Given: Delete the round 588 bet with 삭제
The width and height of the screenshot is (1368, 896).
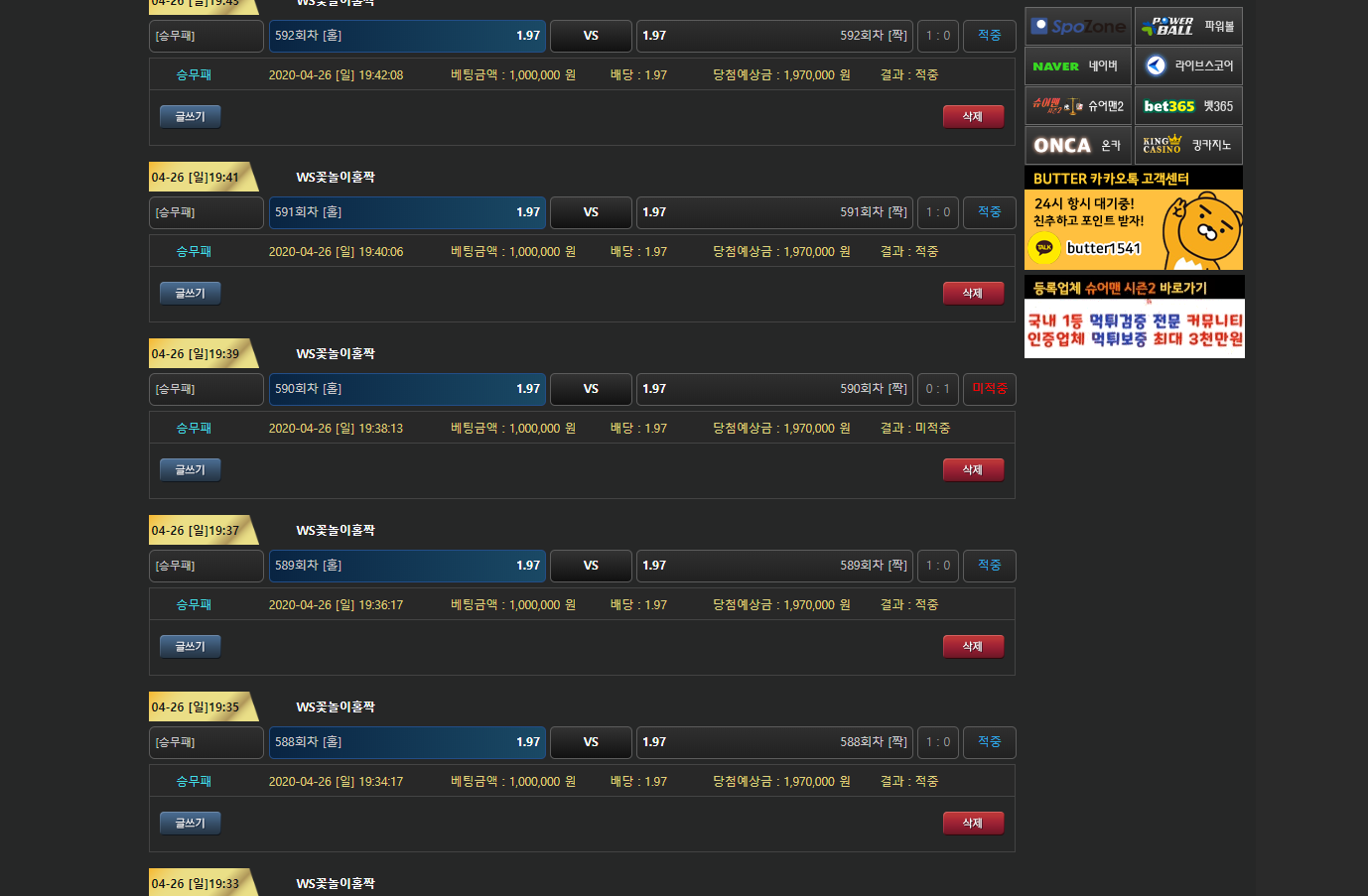Looking at the screenshot, I should coord(972,824).
